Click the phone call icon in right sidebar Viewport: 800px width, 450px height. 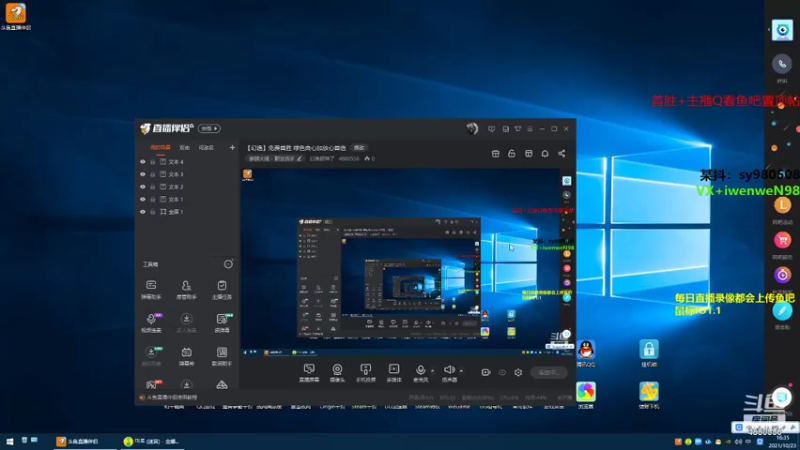[x=782, y=64]
